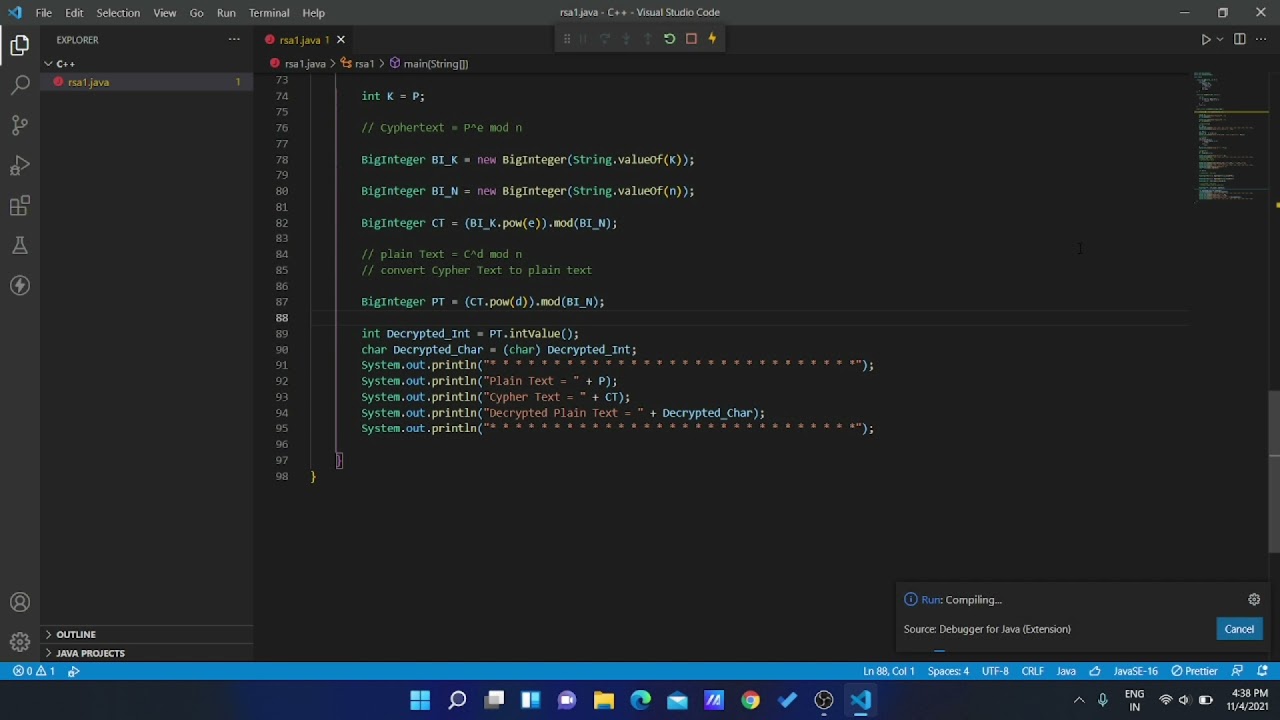Open the Go menu
The image size is (1280, 720).
click(x=196, y=13)
